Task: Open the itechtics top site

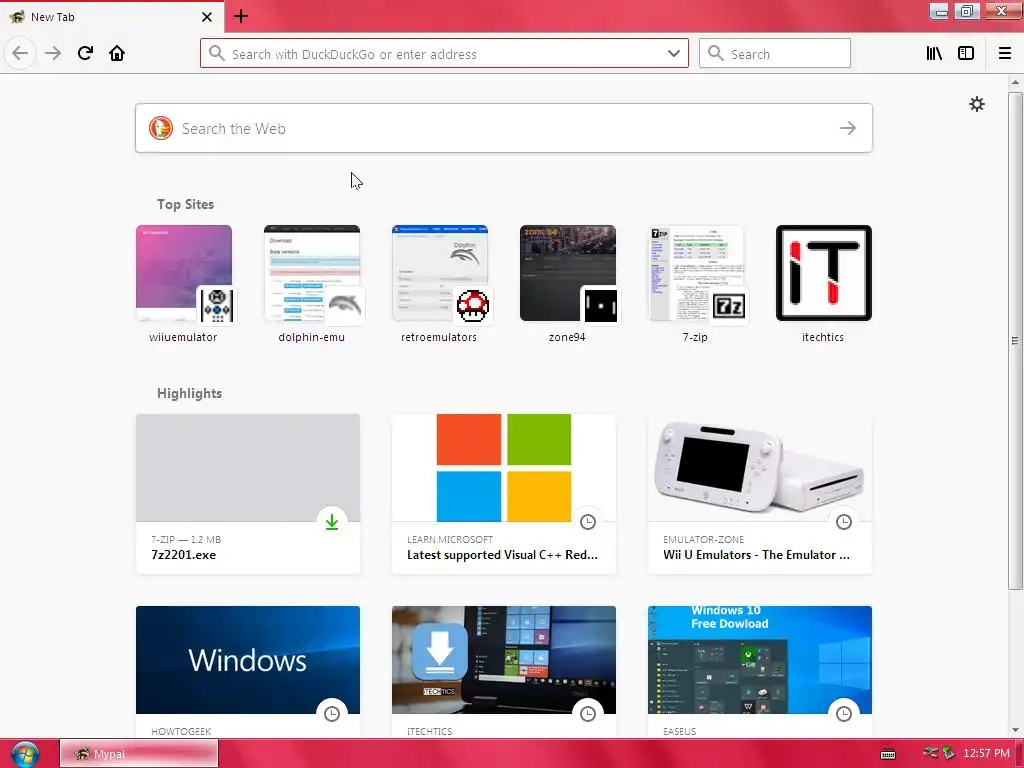Action: pos(824,283)
